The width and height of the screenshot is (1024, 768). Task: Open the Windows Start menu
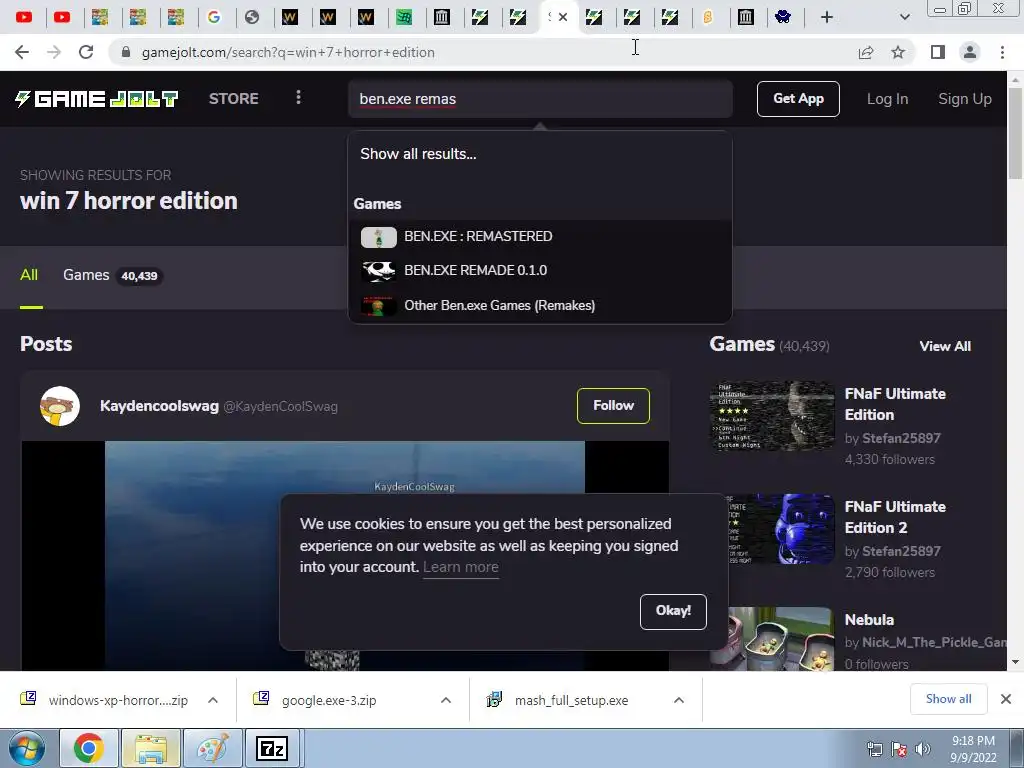click(27, 749)
